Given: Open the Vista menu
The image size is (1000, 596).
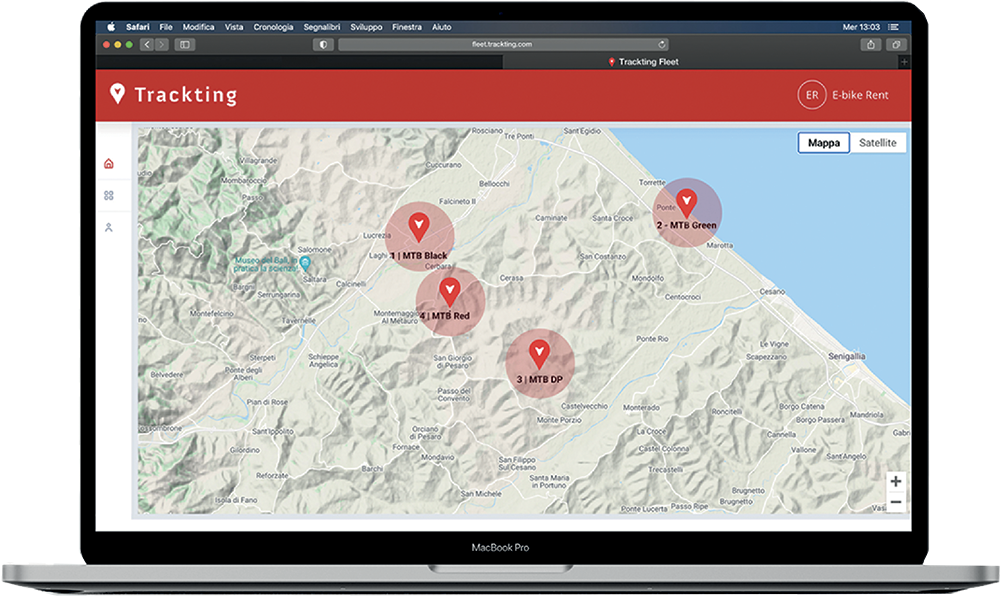Looking at the screenshot, I should (234, 27).
